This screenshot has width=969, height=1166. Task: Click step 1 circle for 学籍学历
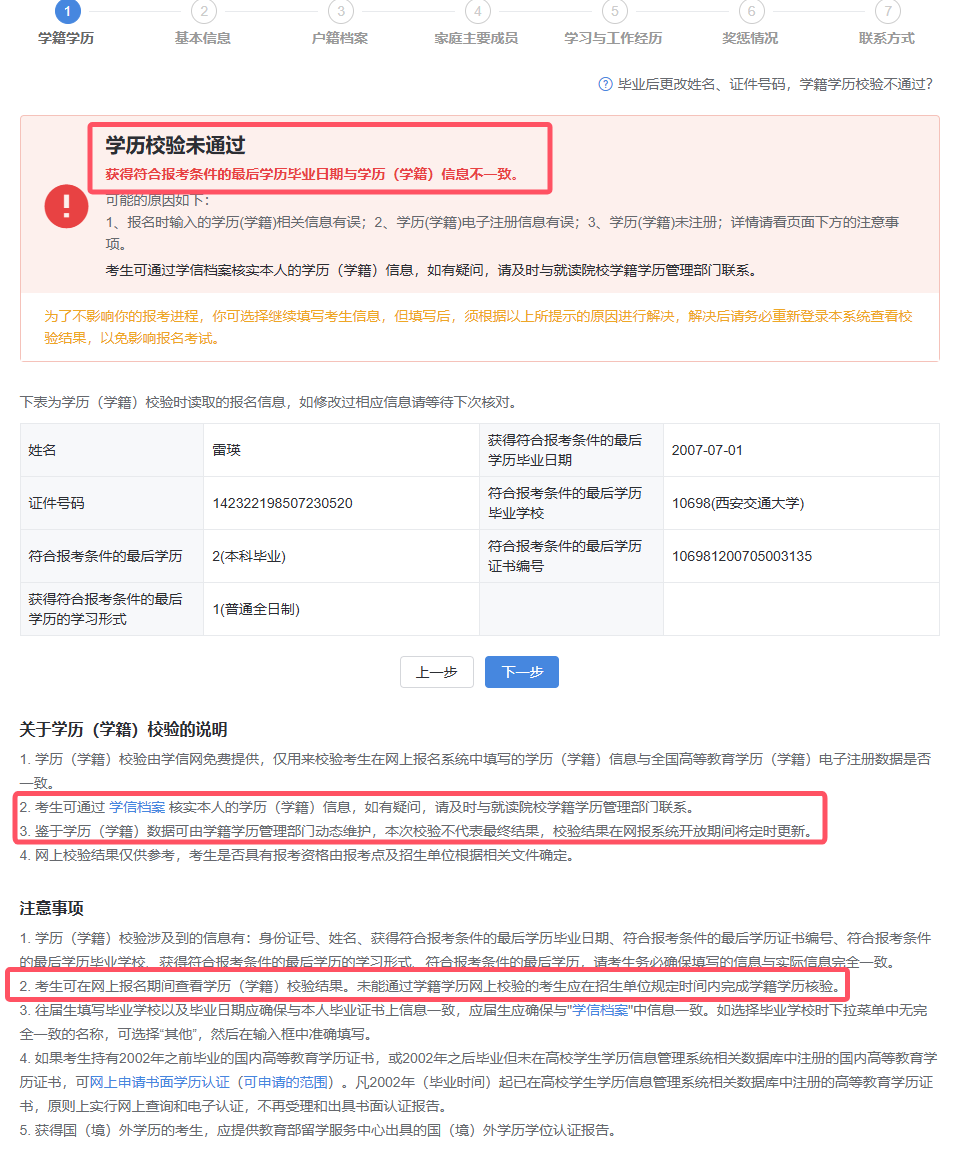pyautogui.click(x=68, y=10)
